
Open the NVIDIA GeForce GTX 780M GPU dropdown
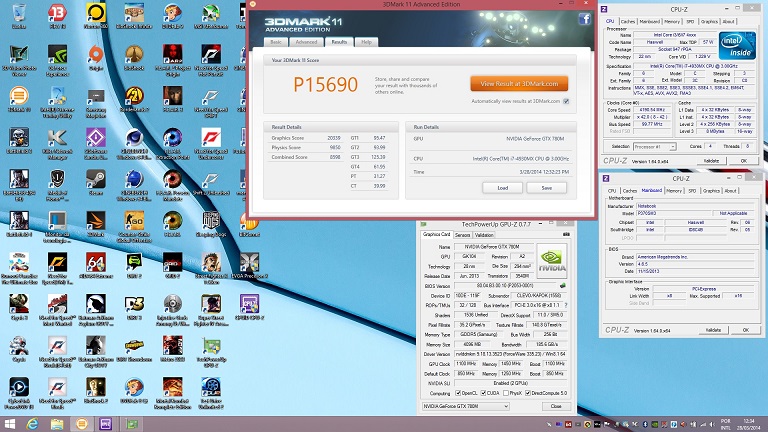pos(465,407)
